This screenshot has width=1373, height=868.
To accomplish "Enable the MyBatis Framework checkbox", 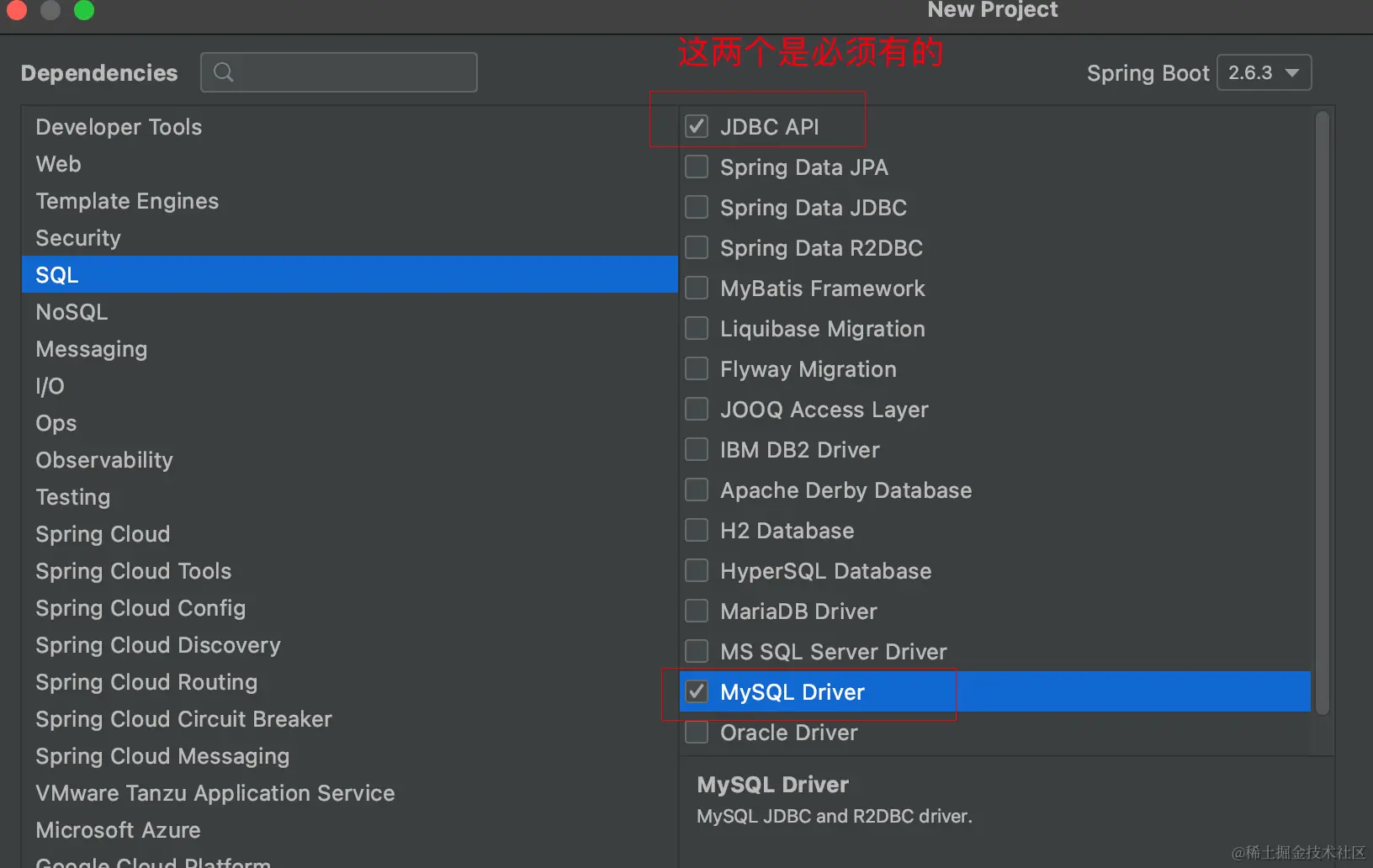I will tap(697, 288).
